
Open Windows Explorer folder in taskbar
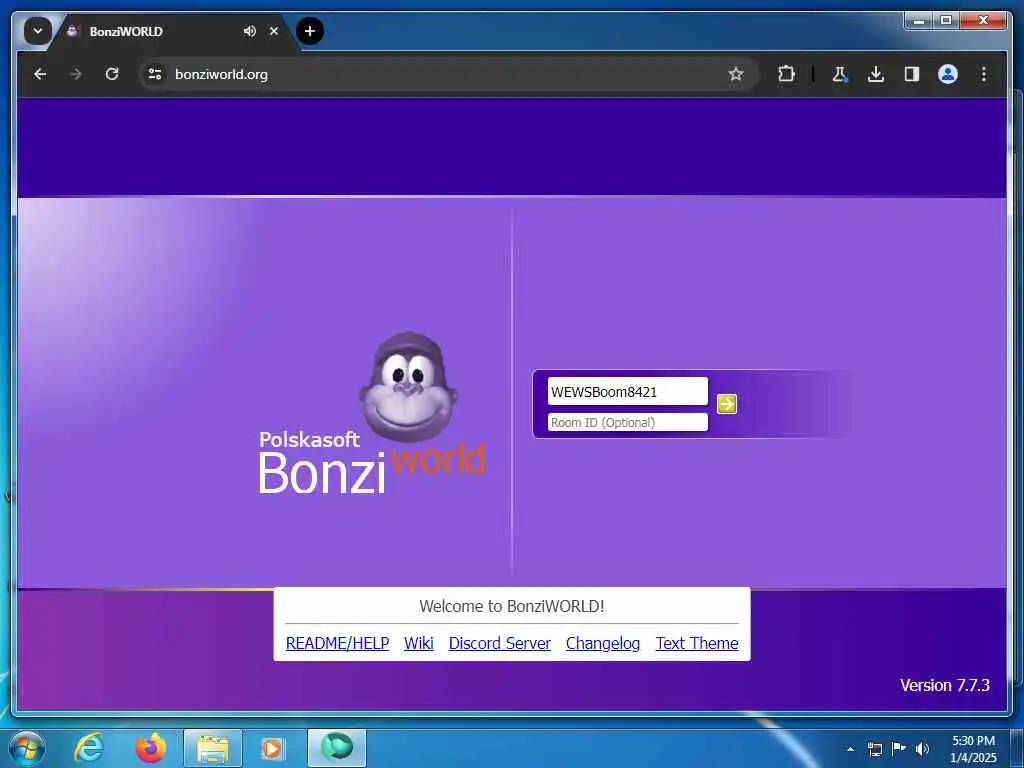click(213, 748)
